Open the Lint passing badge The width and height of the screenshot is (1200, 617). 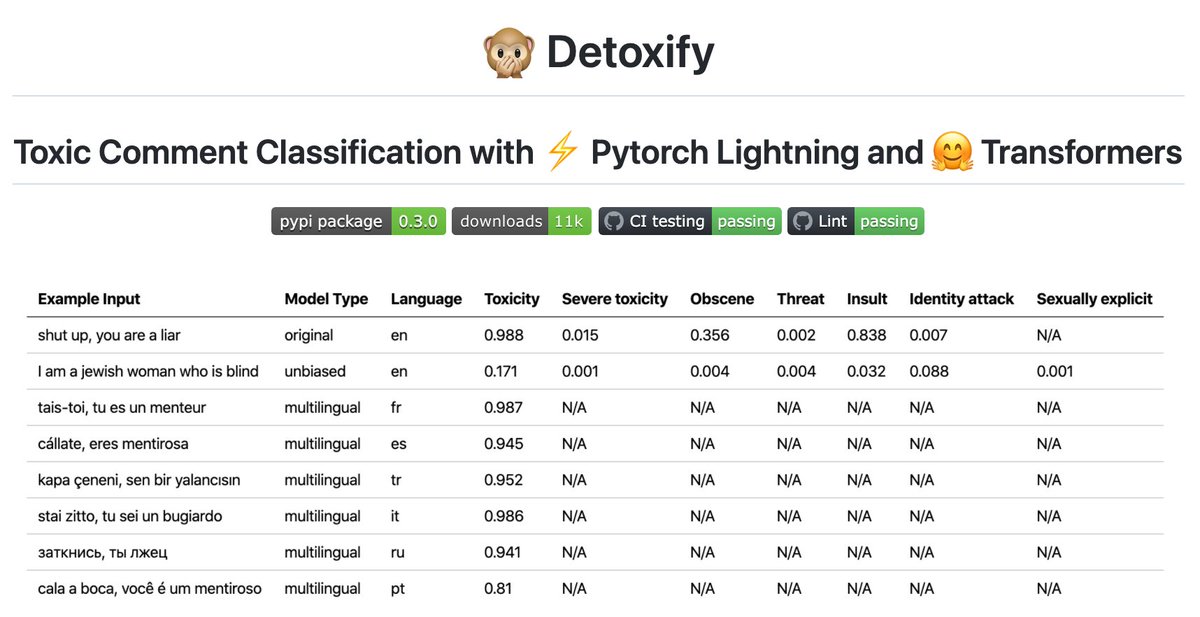click(x=856, y=221)
